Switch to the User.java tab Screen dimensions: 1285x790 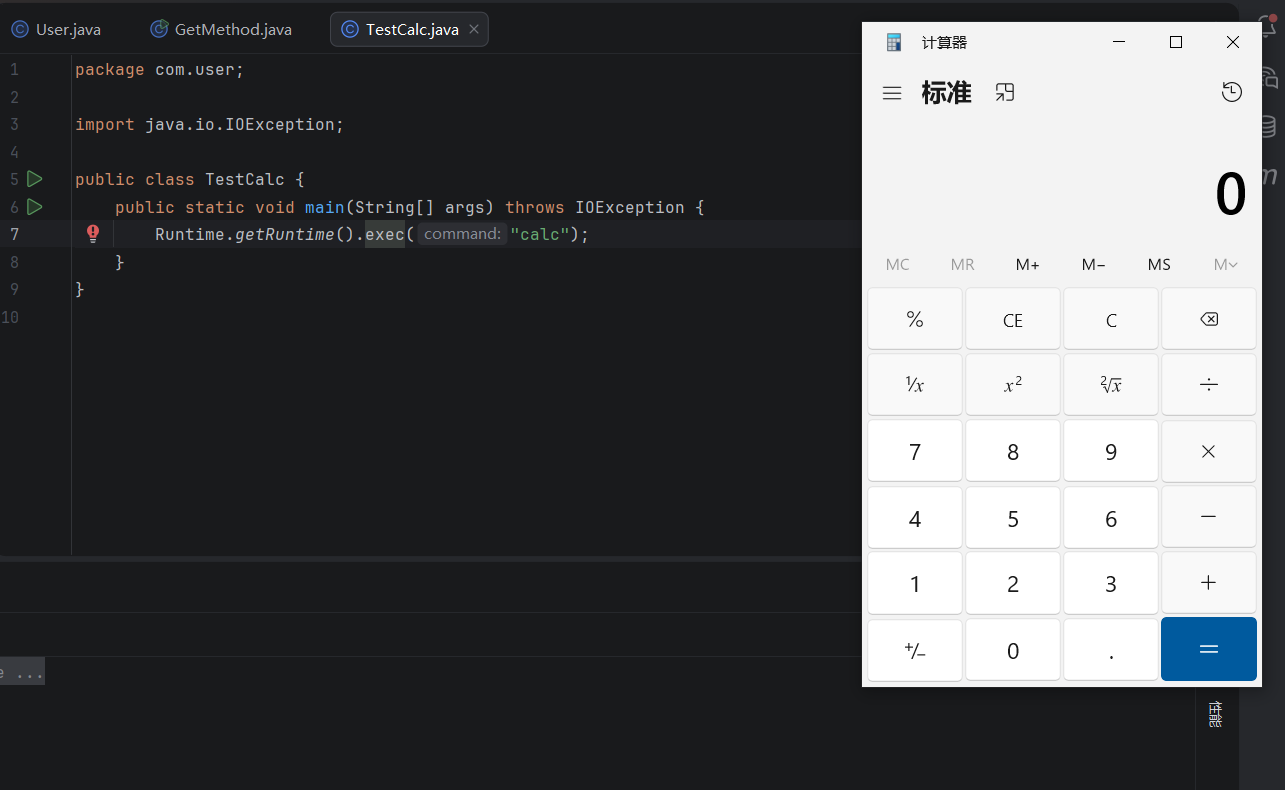pyautogui.click(x=57, y=30)
